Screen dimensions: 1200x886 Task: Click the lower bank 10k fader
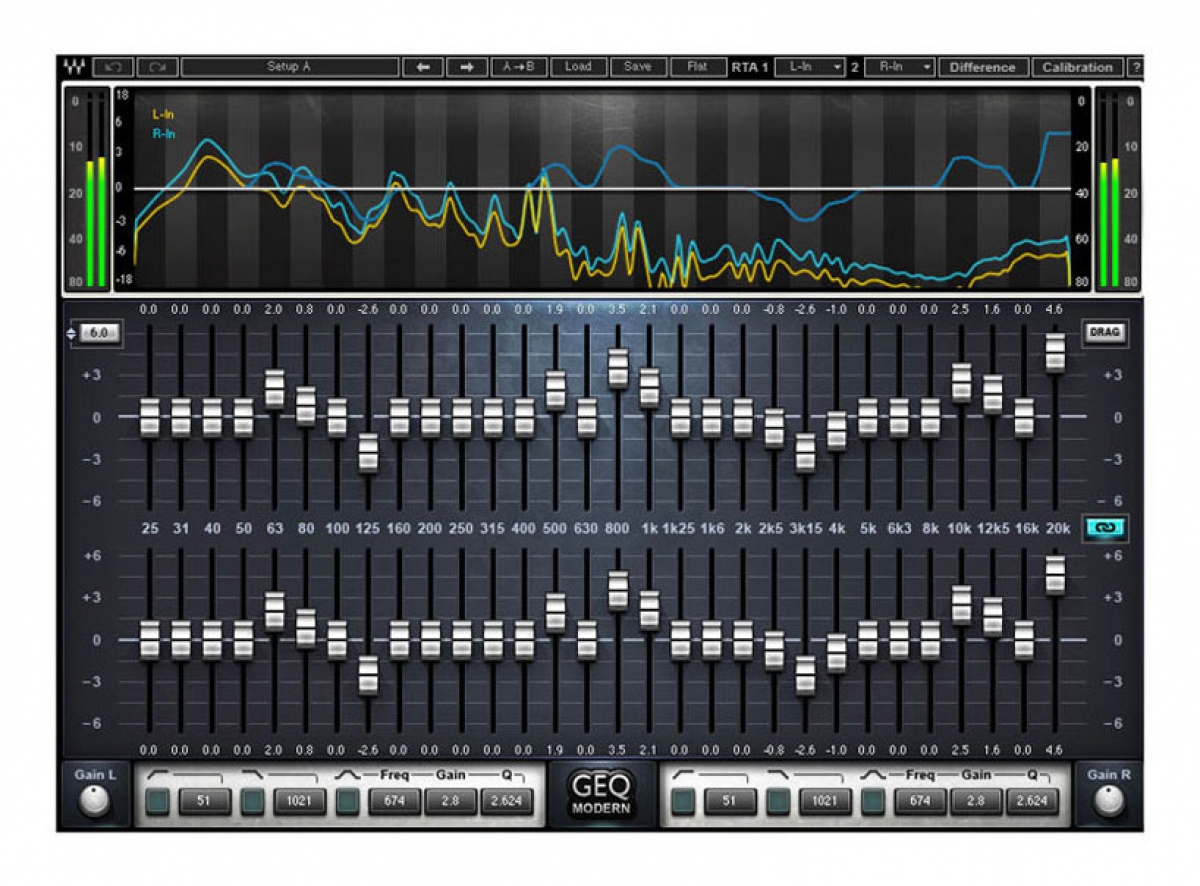pos(961,605)
